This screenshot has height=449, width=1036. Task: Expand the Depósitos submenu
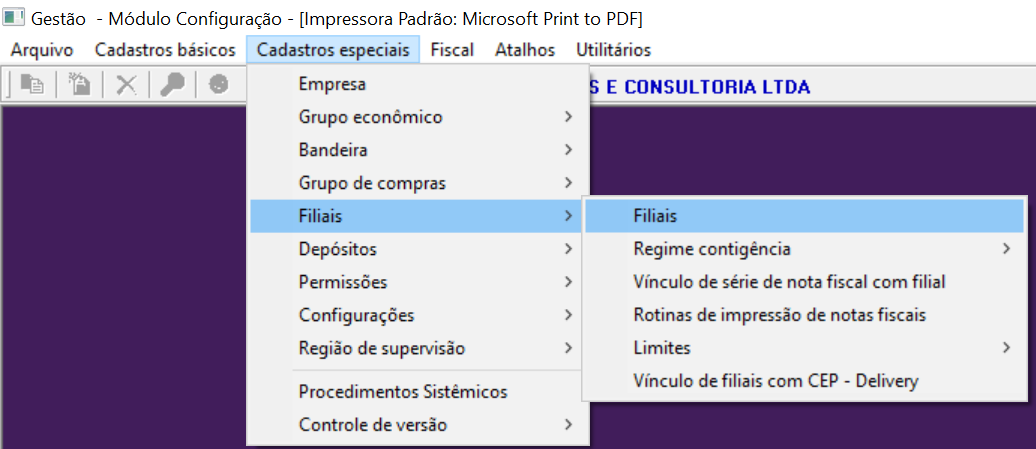pyautogui.click(x=338, y=249)
